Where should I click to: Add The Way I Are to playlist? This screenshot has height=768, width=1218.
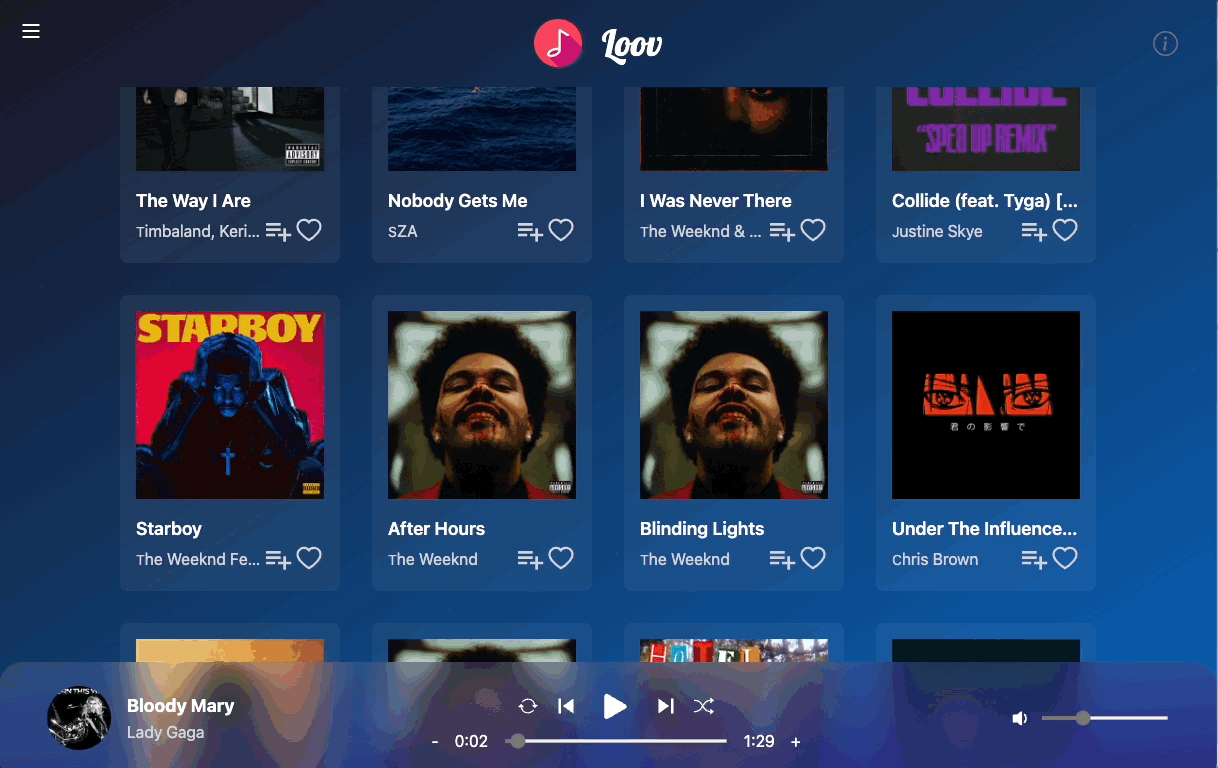pos(278,232)
